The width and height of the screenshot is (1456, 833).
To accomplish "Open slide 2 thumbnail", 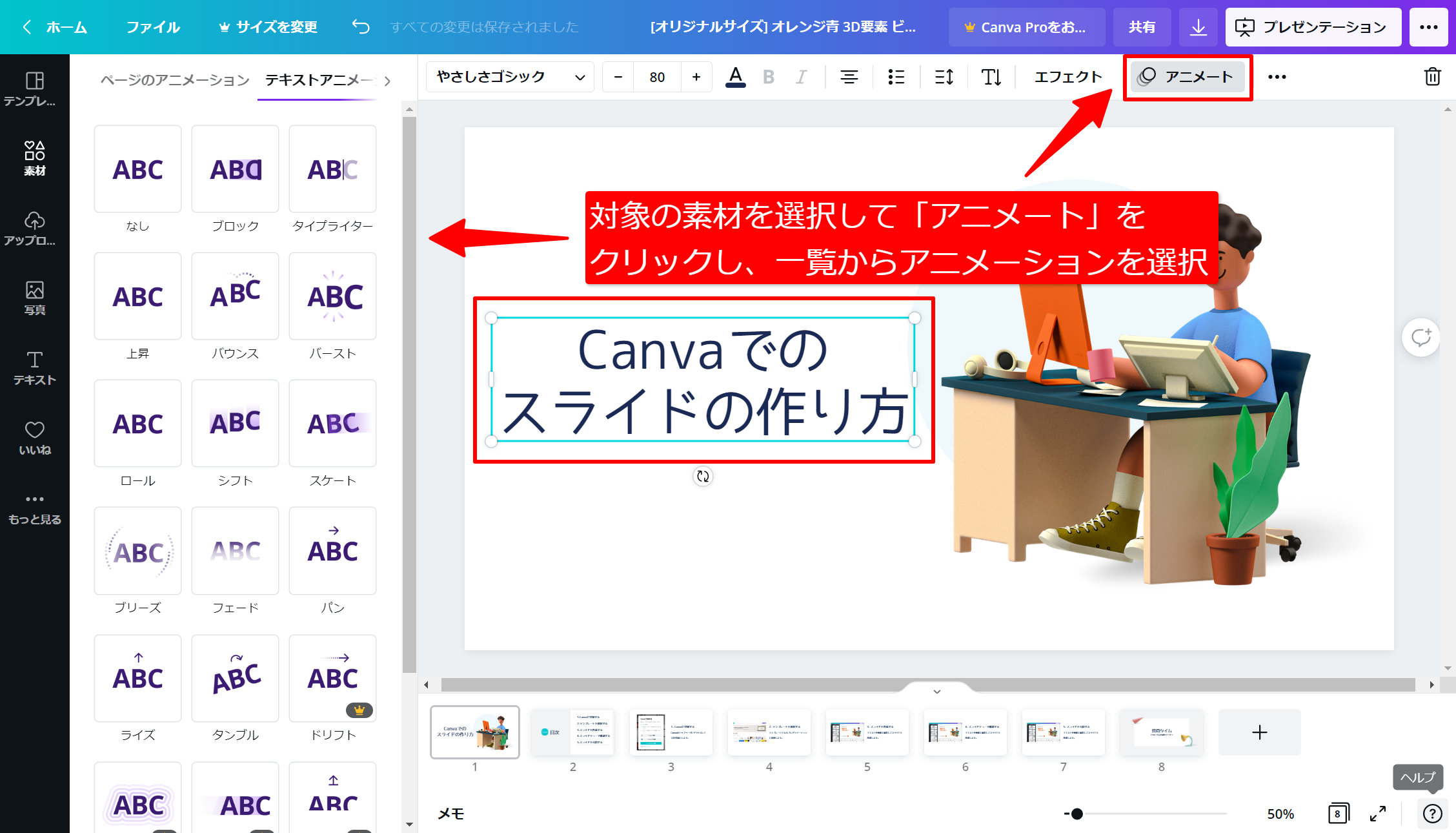I will 572,732.
